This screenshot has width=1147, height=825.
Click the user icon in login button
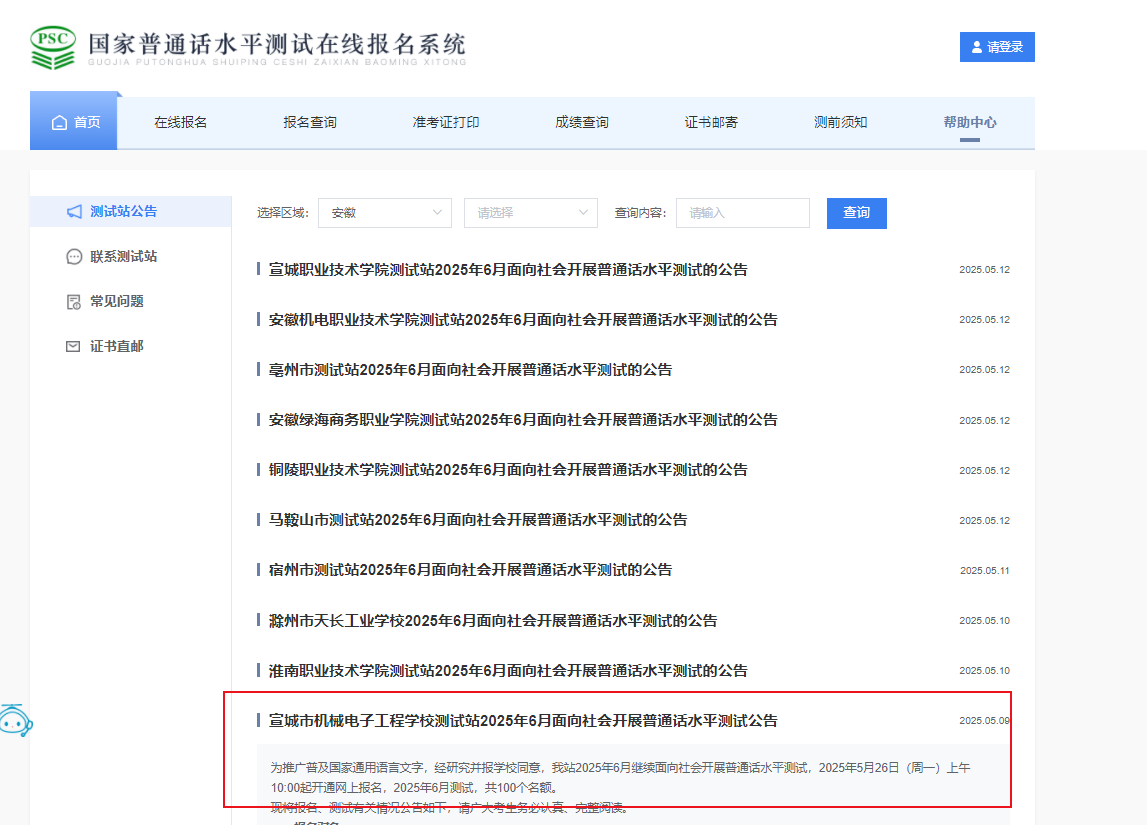[x=977, y=47]
